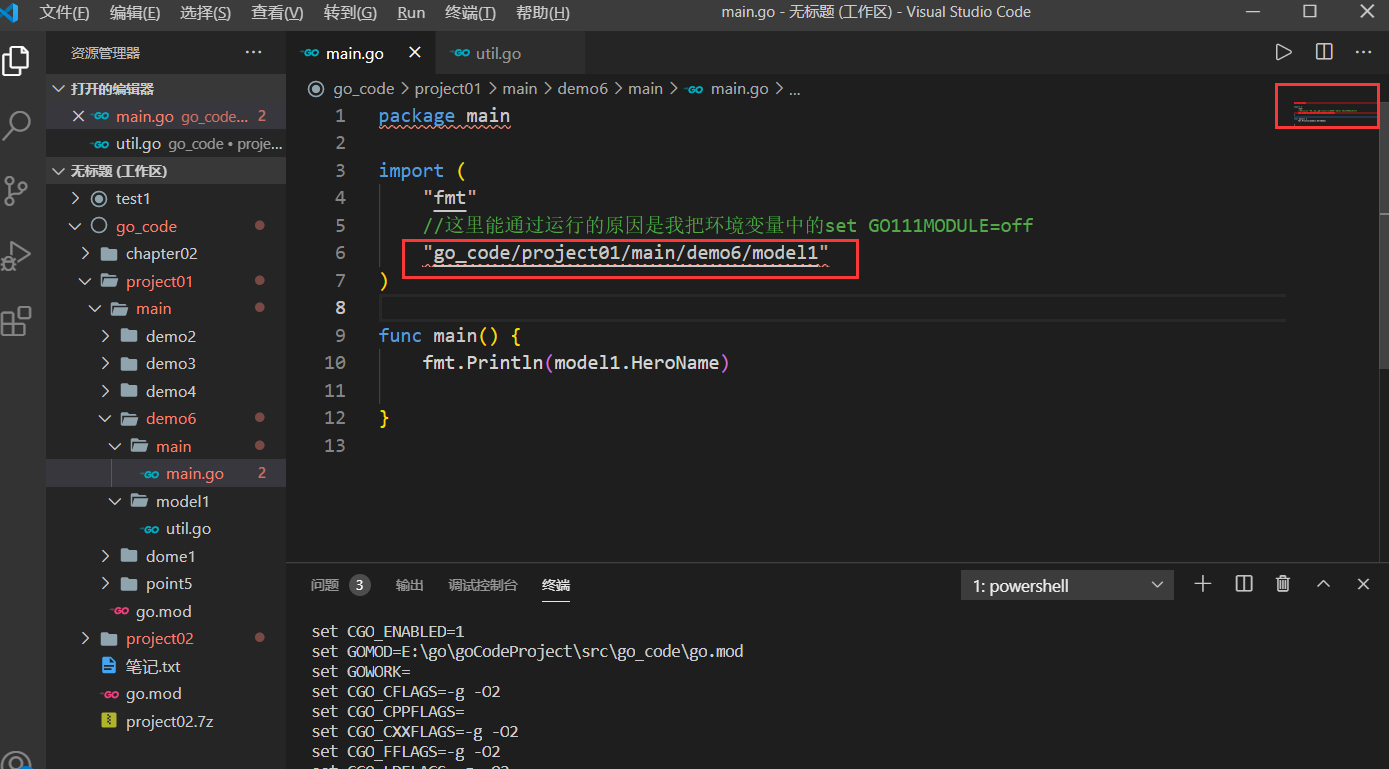Viewport: 1389px width, 769px height.
Task: Switch to the Debug Console (调试控制台) tab
Action: [x=483, y=585]
